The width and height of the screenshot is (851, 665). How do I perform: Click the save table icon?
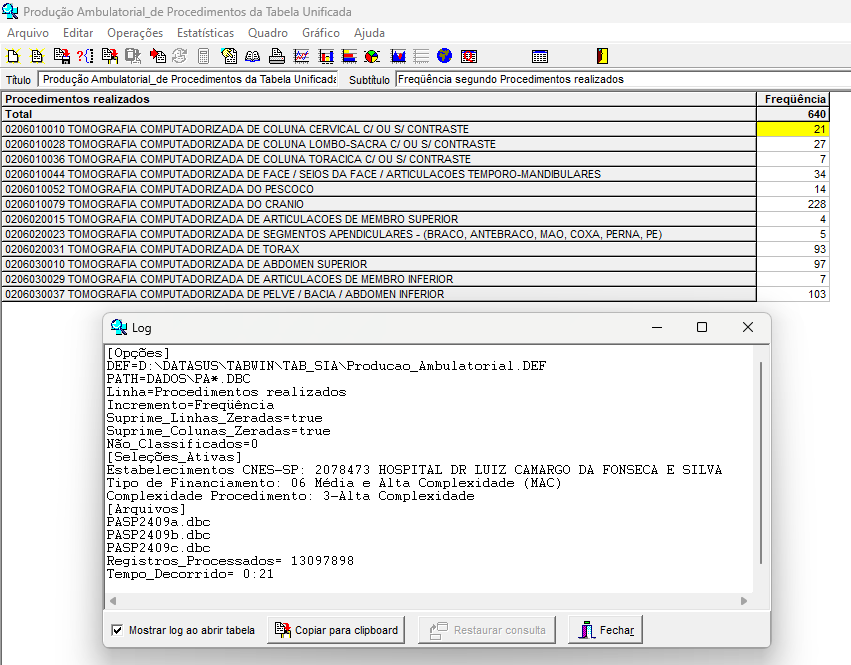point(62,56)
